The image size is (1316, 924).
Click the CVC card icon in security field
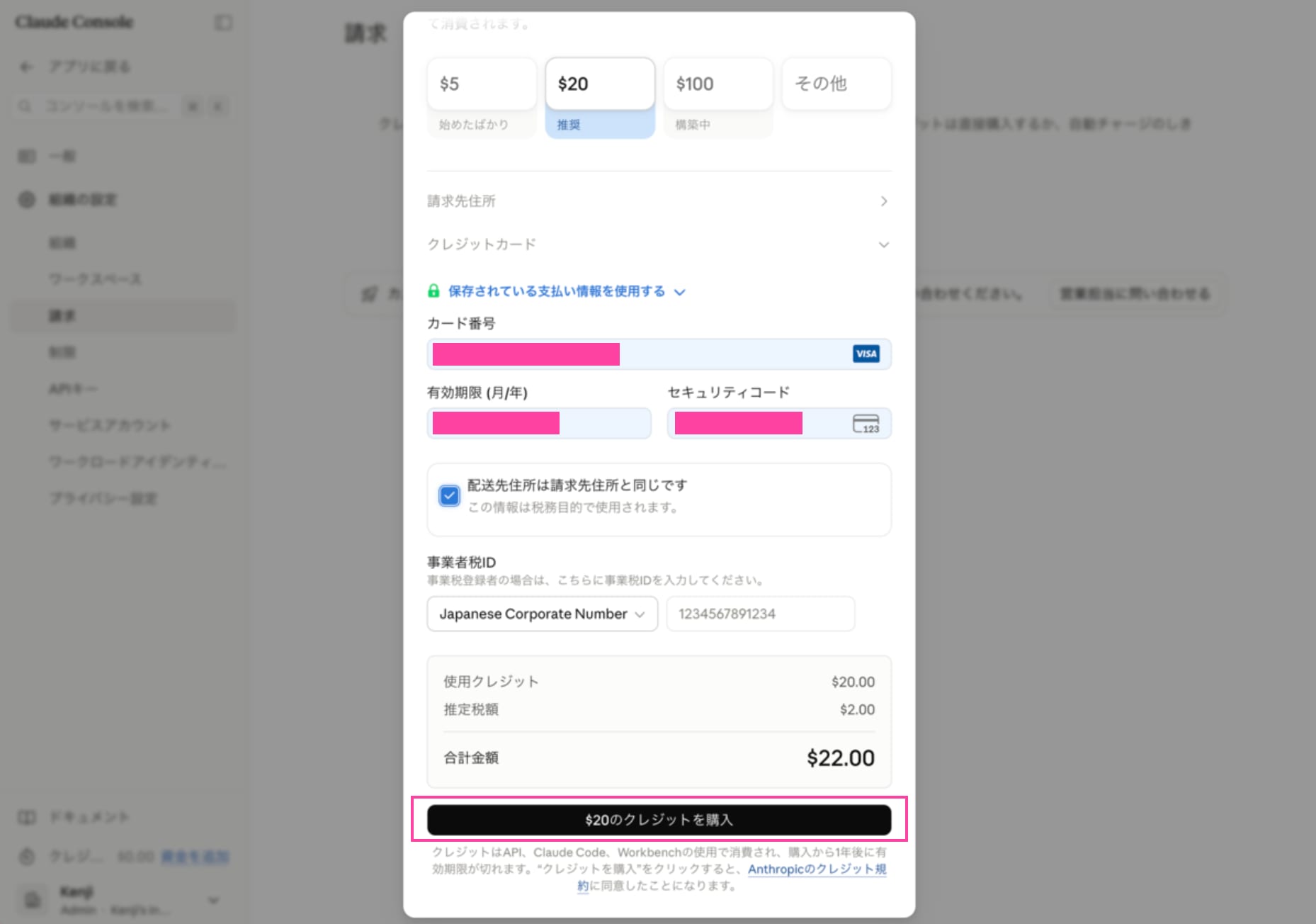coord(866,424)
